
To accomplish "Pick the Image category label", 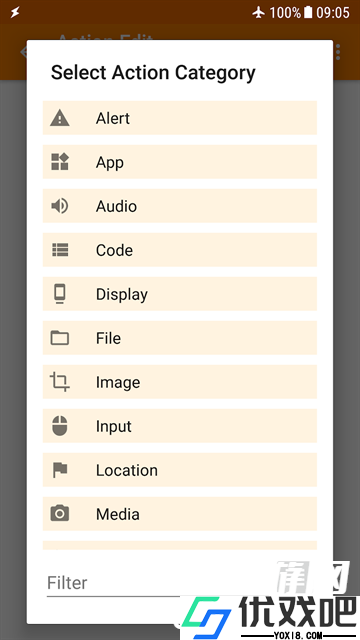I will [118, 382].
